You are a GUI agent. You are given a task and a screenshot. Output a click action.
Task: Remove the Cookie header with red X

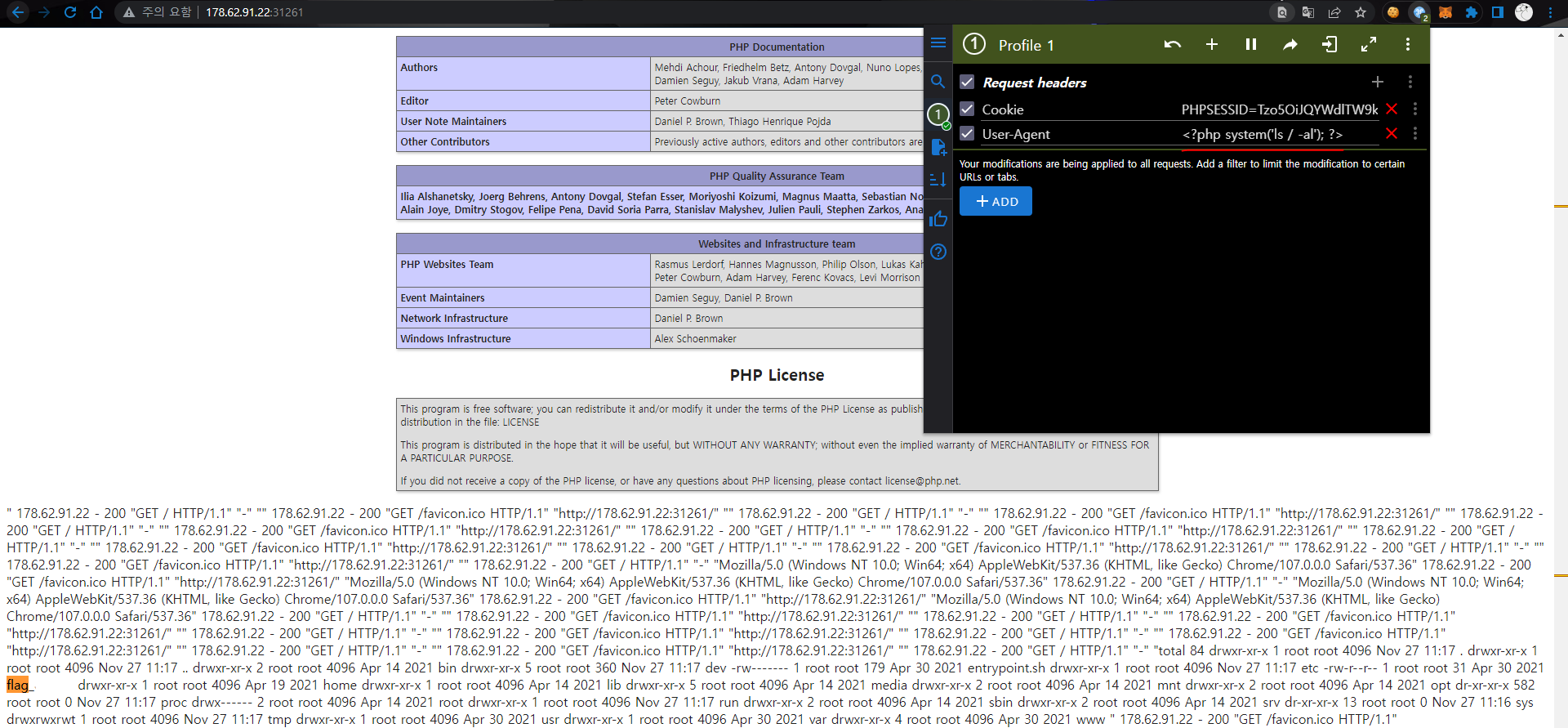pos(1392,109)
